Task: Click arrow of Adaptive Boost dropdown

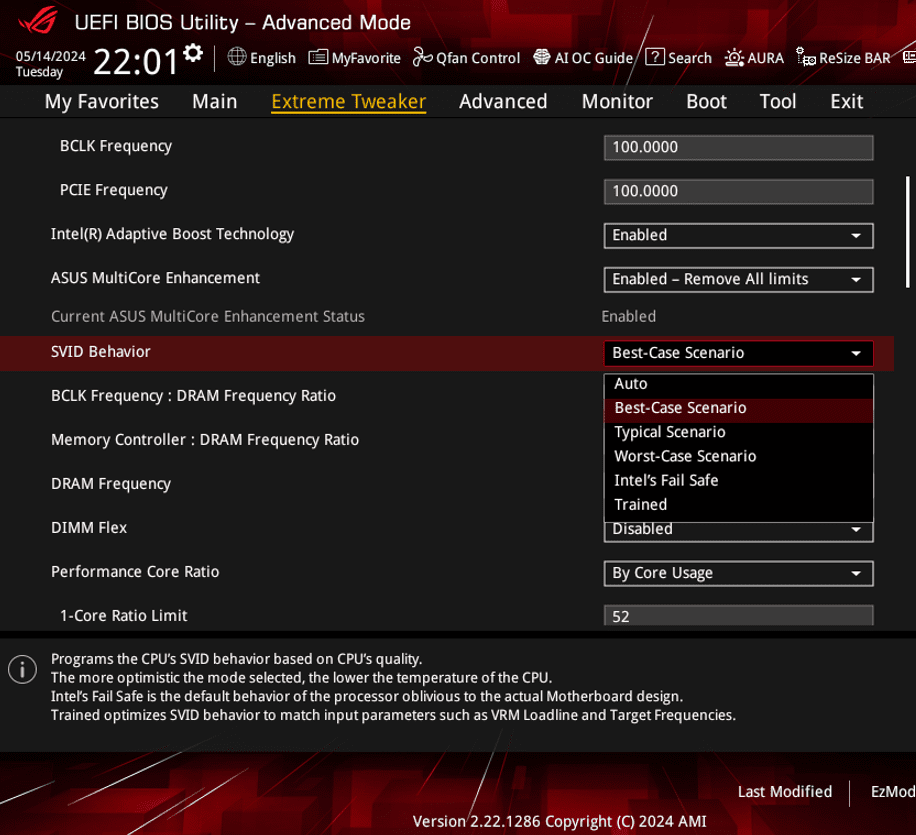Action: pos(856,235)
